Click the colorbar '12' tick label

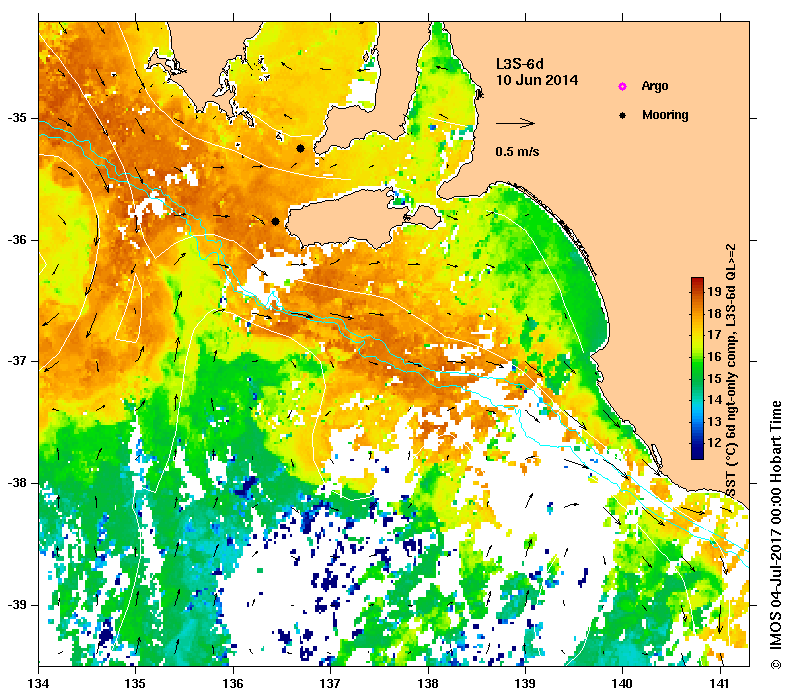(x=714, y=443)
